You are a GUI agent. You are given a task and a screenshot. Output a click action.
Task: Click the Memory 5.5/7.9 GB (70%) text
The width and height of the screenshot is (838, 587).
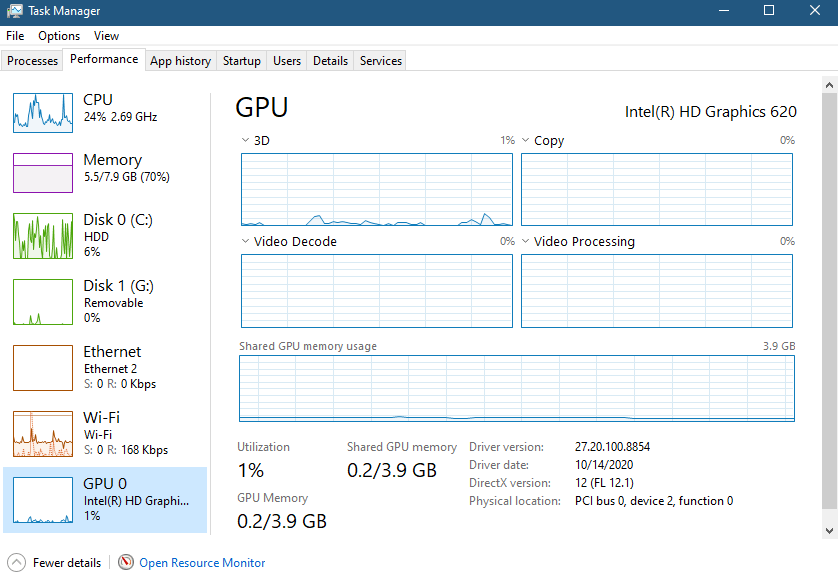pyautogui.click(x=127, y=176)
